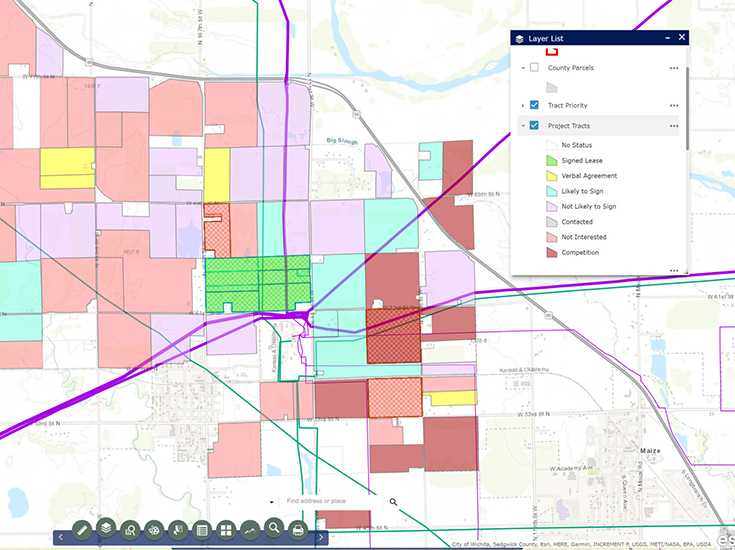Click the Find address or place field
Image resolution: width=735 pixels, height=550 pixels.
point(331,501)
